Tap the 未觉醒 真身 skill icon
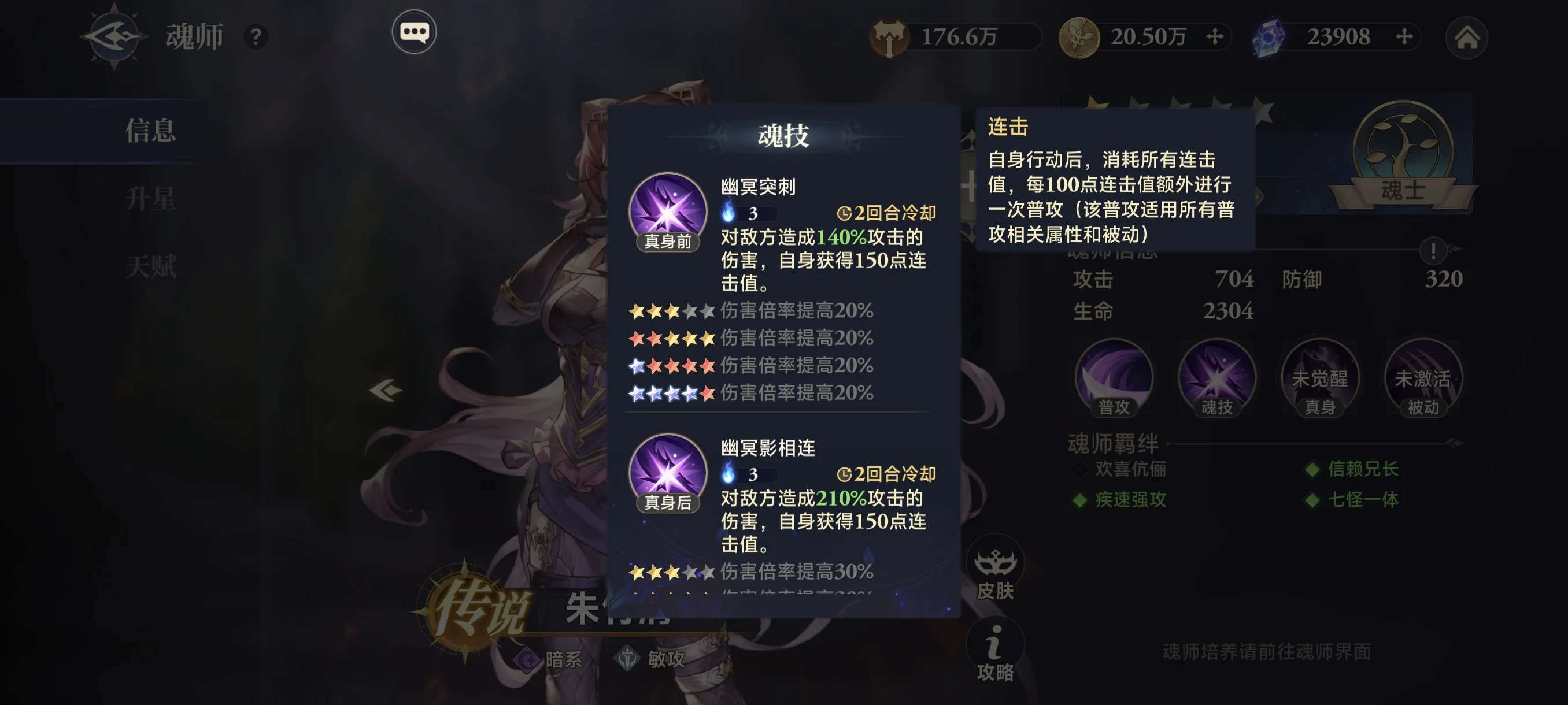 (x=1319, y=379)
